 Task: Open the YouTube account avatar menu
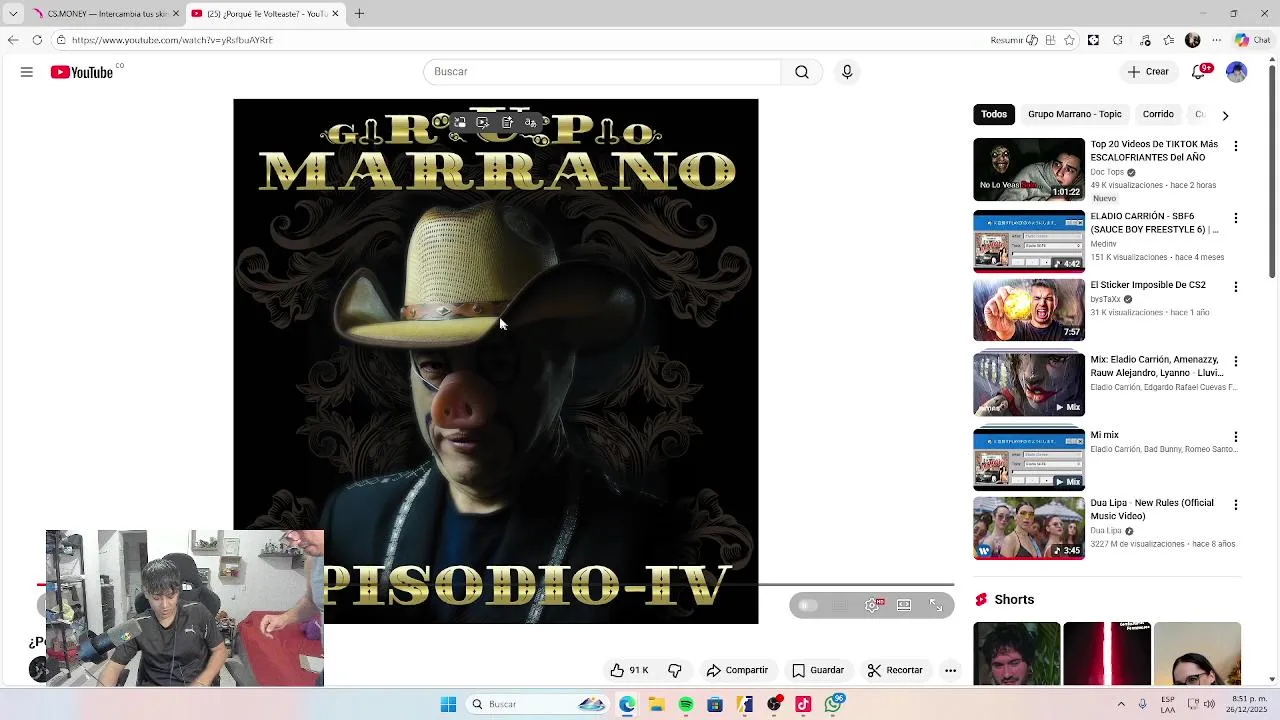click(x=1237, y=72)
